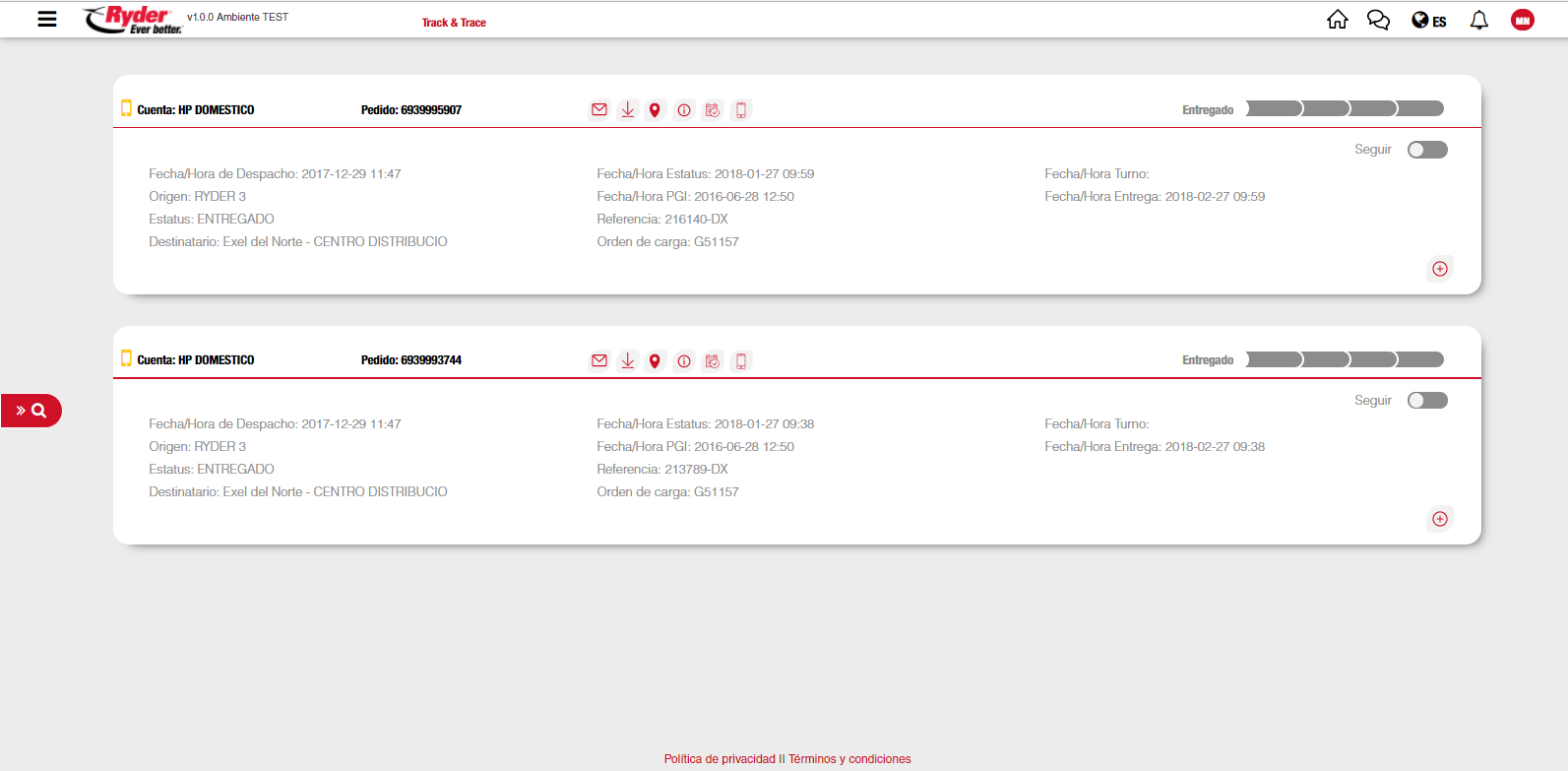
Task: Click mobile phone icon for order 6939993744
Action: click(x=741, y=361)
